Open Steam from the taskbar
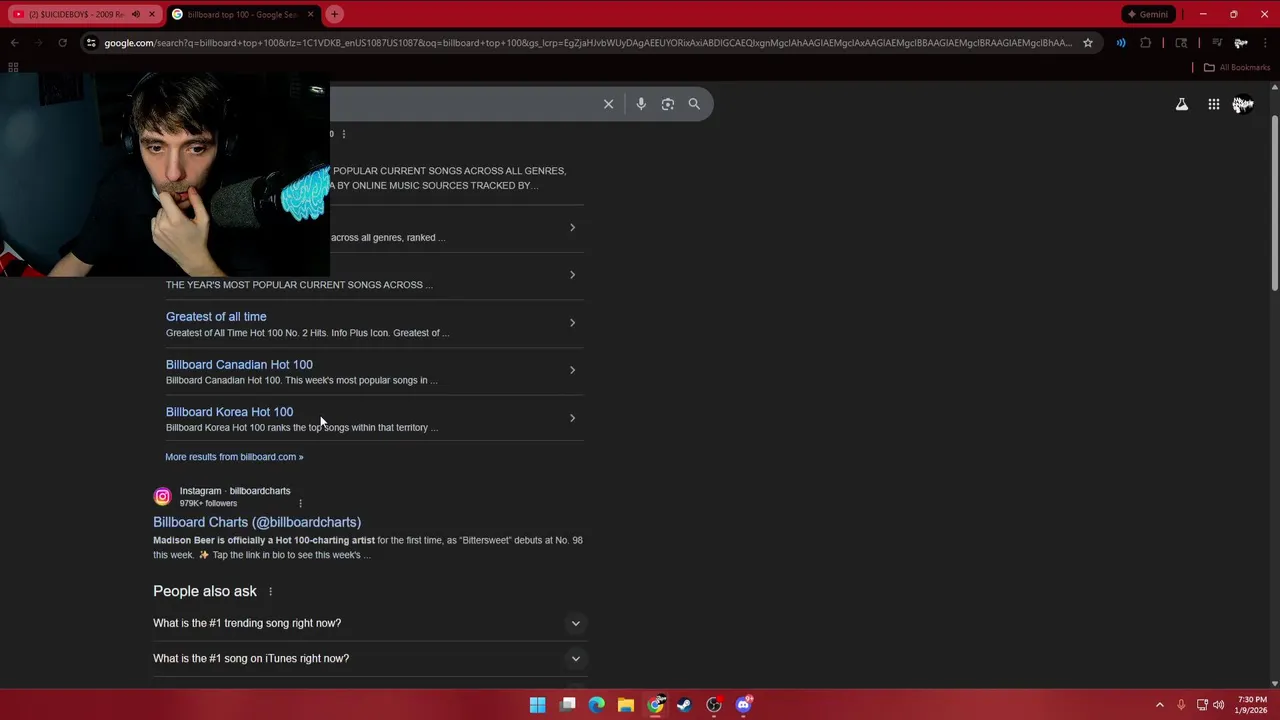The height and width of the screenshot is (720, 1280). [684, 705]
